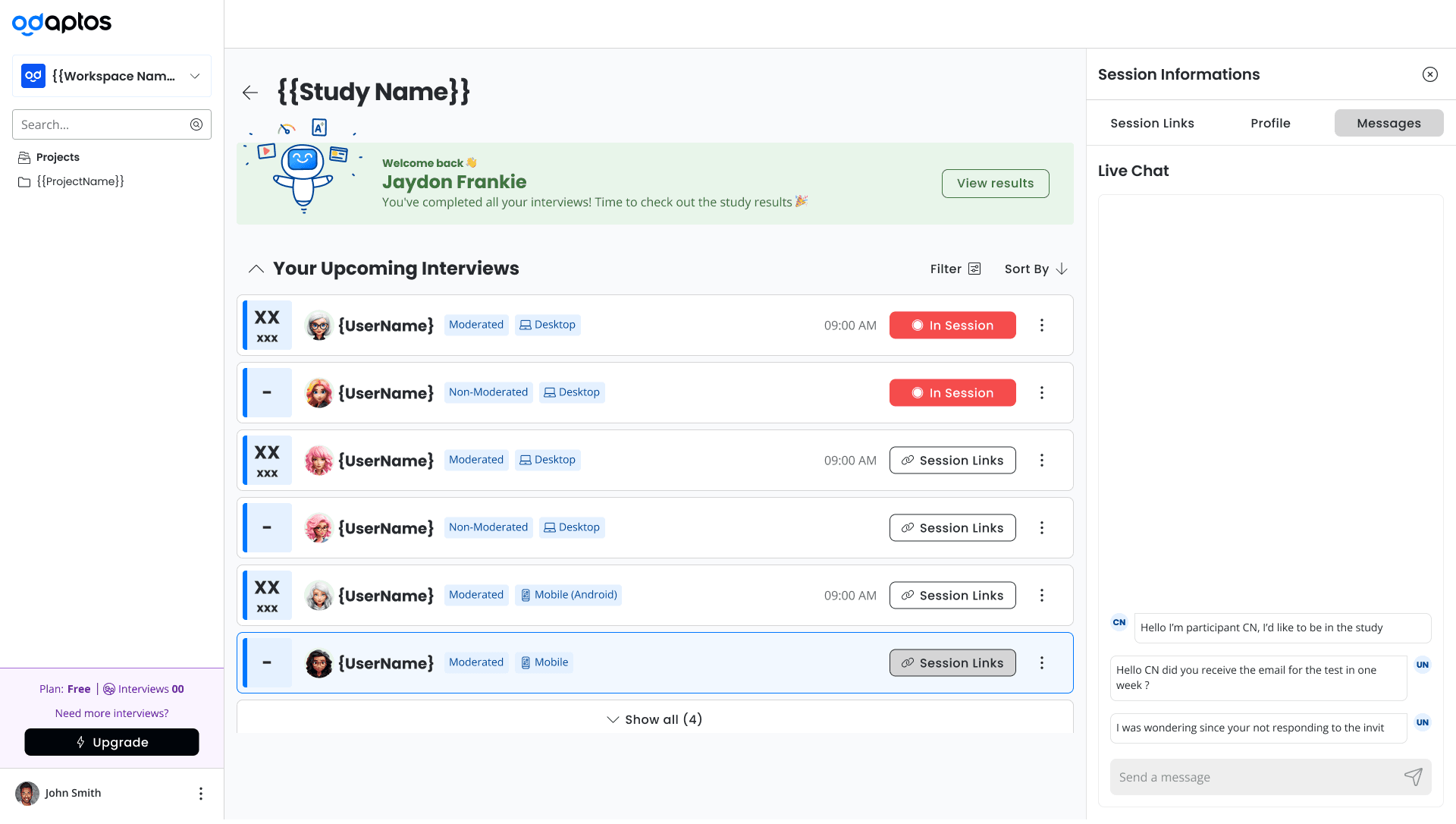Click the Upgrade button

111,743
